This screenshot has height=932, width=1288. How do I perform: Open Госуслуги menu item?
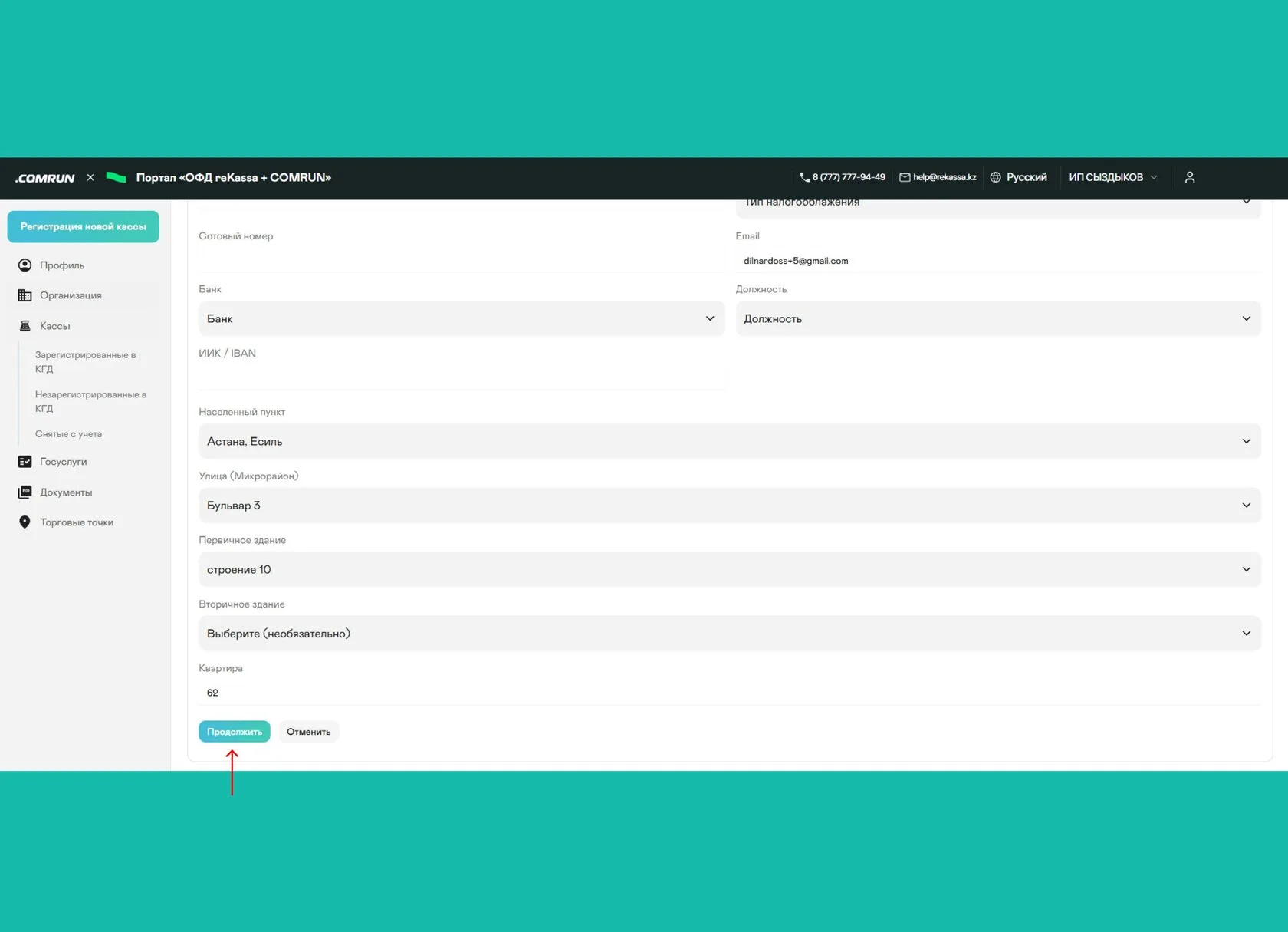[64, 462]
